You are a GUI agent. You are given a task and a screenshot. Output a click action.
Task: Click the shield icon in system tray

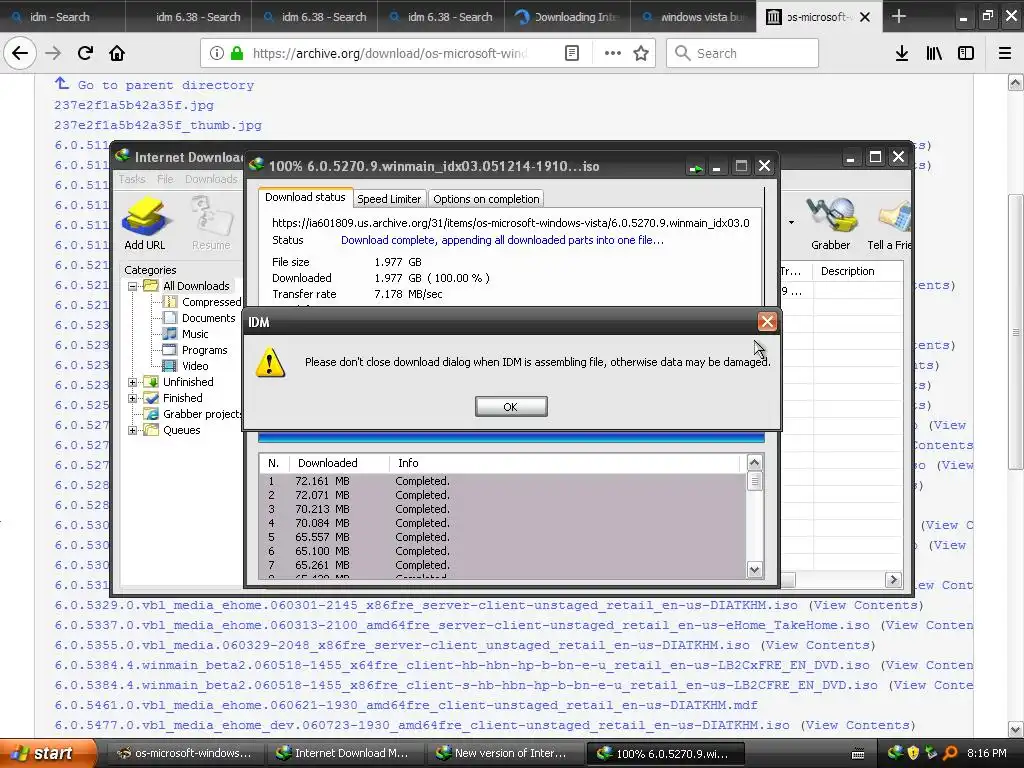[913, 753]
